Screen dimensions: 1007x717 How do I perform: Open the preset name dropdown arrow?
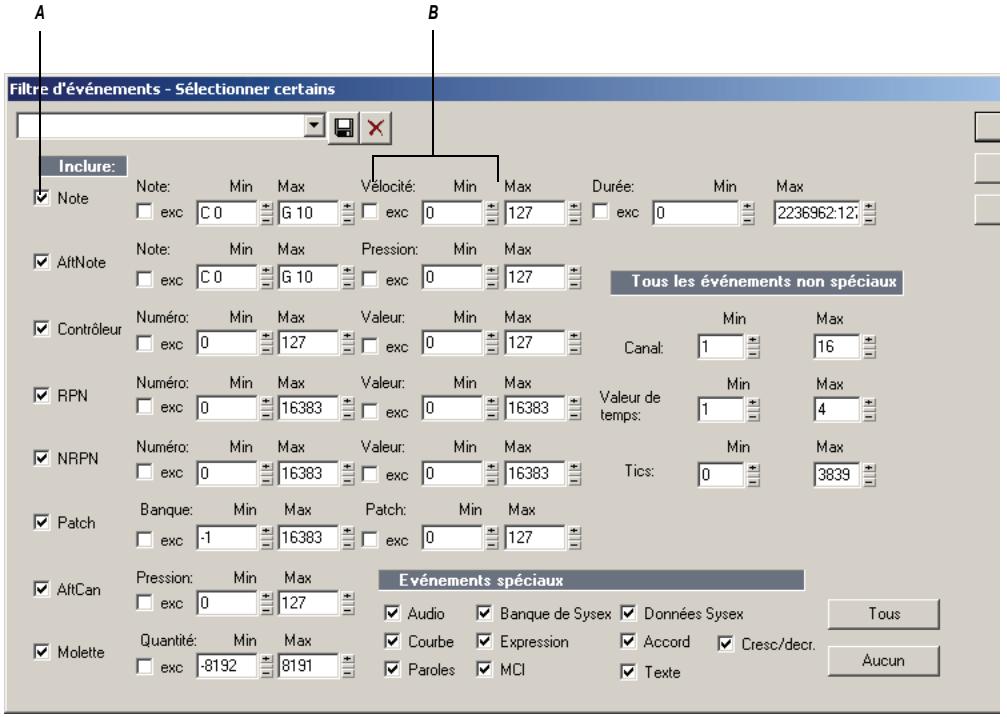tap(314, 125)
